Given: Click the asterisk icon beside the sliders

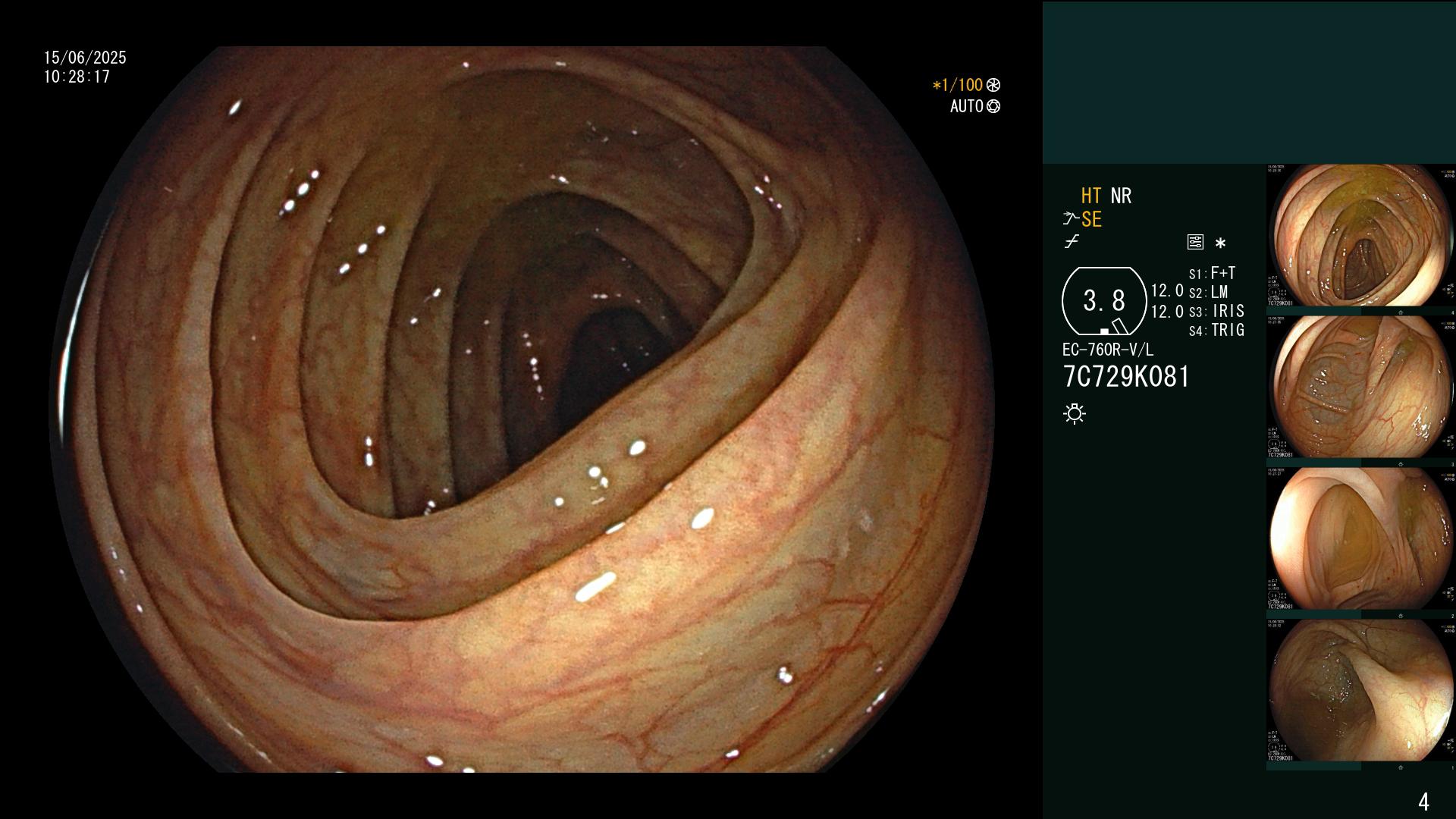Looking at the screenshot, I should pos(1220,243).
